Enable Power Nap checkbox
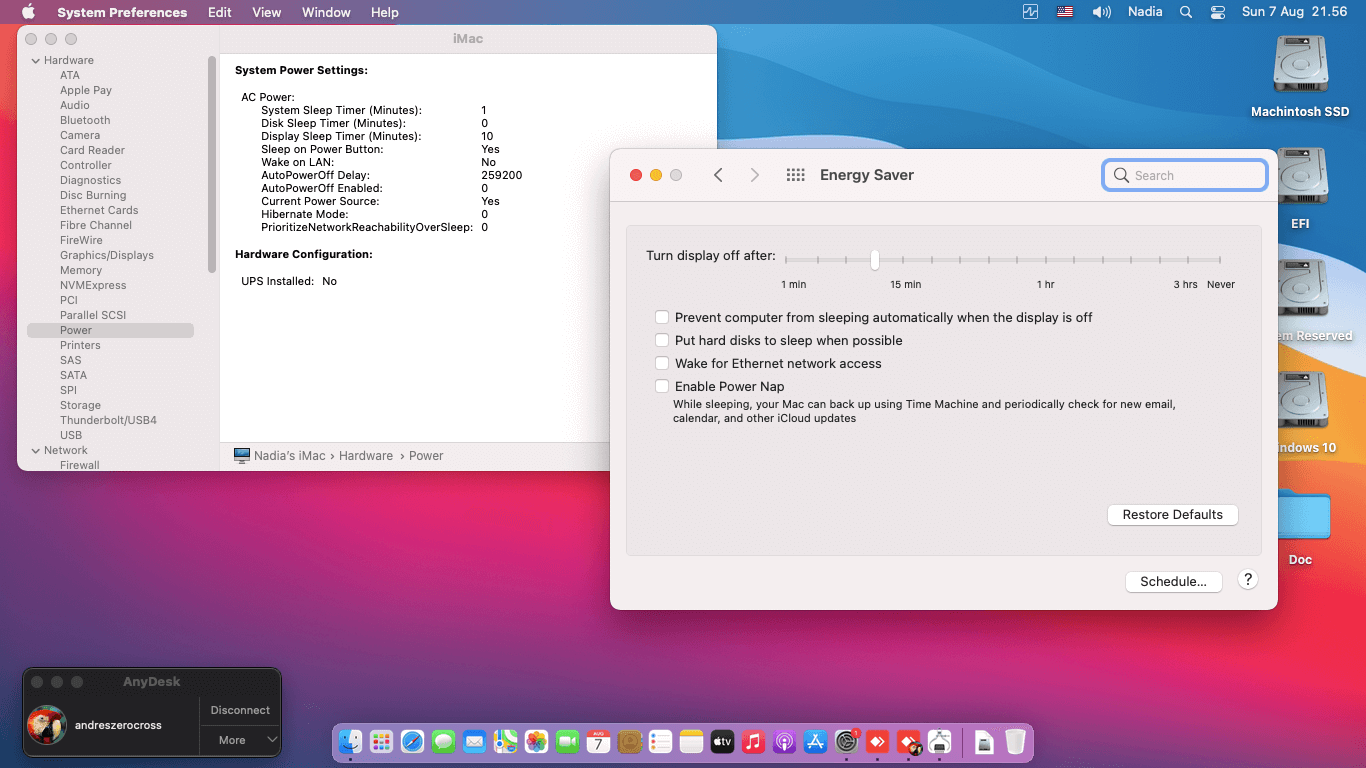The image size is (1366, 768). point(662,386)
